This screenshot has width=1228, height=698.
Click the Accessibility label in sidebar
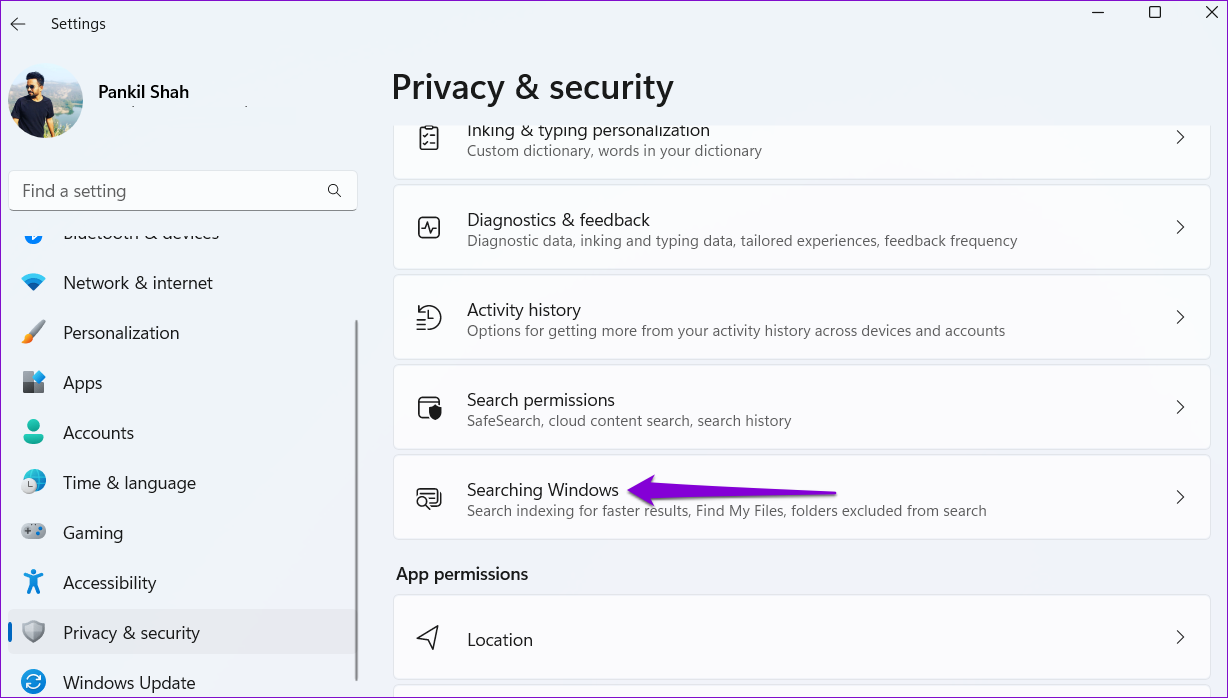point(109,583)
